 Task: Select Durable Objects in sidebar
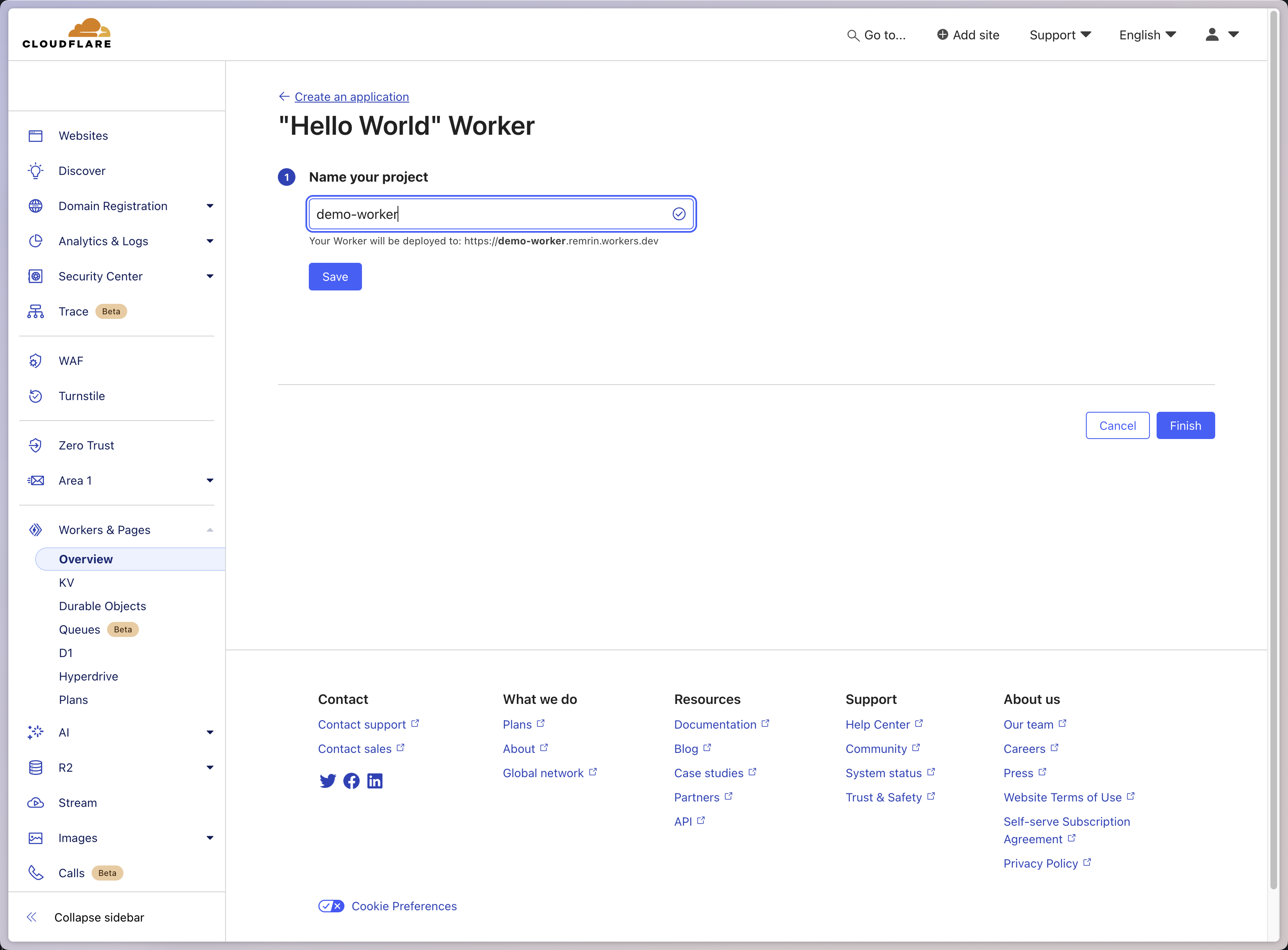click(103, 606)
